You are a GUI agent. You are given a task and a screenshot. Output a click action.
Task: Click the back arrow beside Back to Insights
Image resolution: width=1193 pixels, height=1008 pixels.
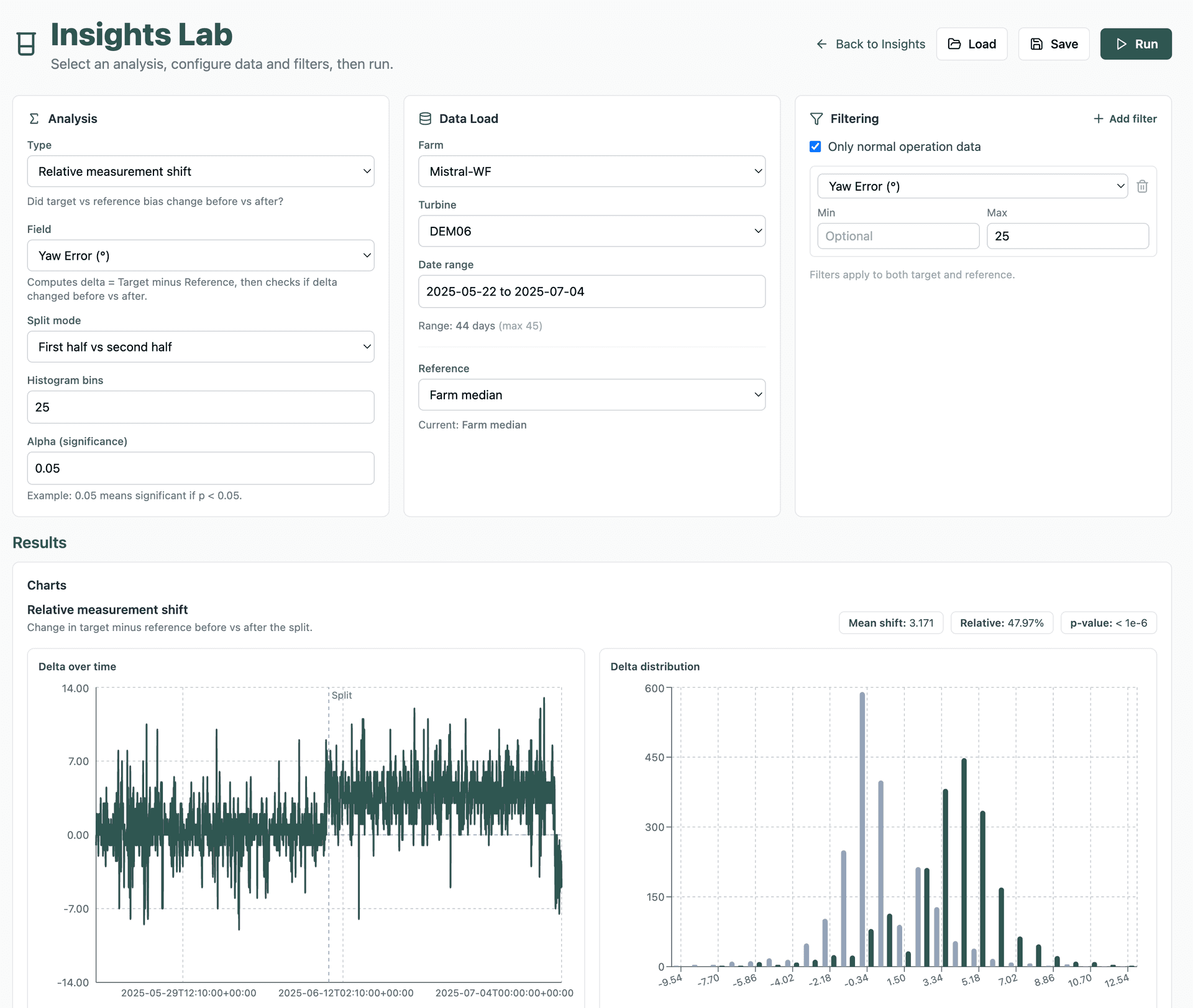(x=821, y=43)
